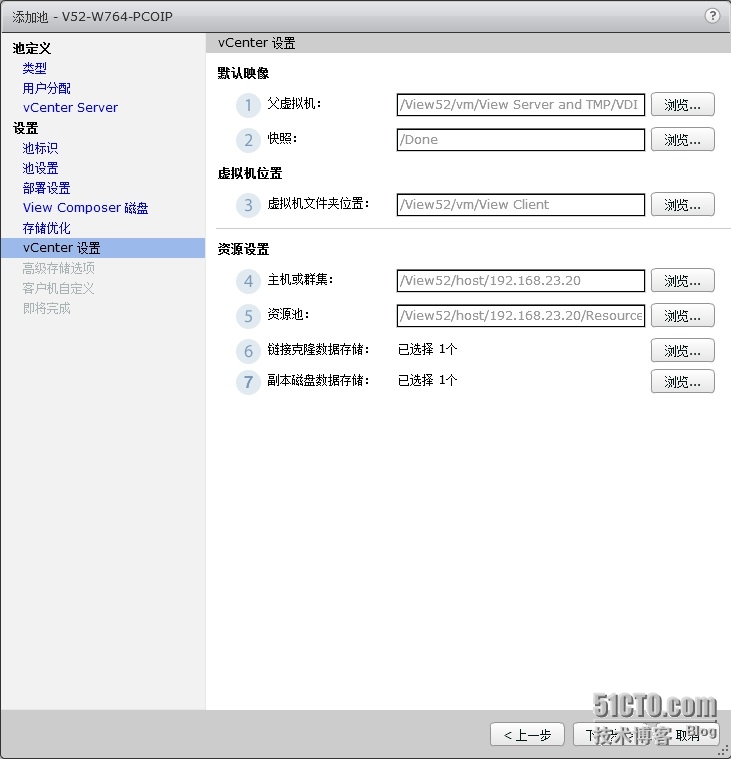
Task: Click step 4 circle for 主机或群集
Action: [248, 281]
